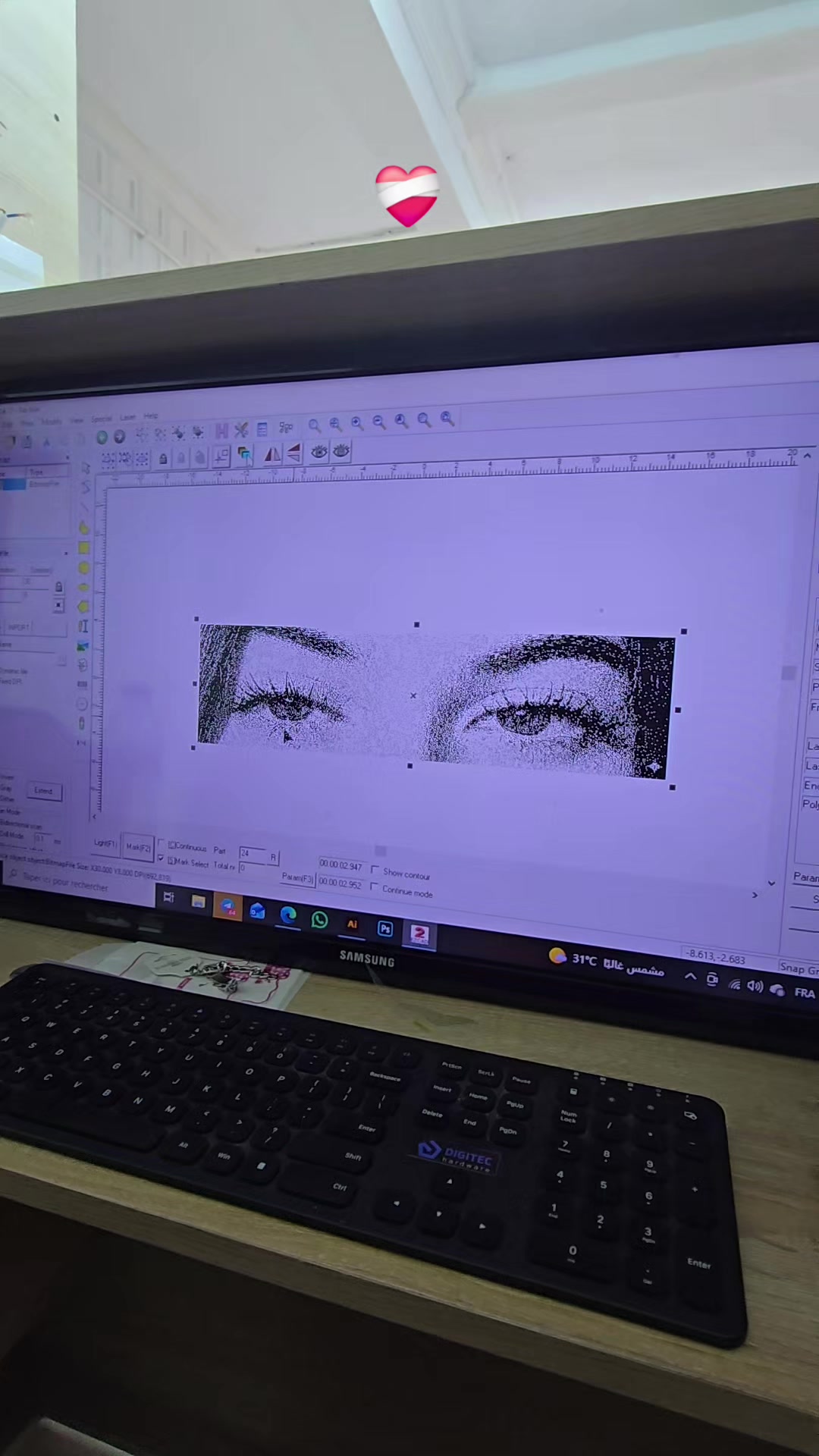Click the ruler scroll up arrow
Viewport: 819px width, 1456px height.
pyautogui.click(x=808, y=456)
